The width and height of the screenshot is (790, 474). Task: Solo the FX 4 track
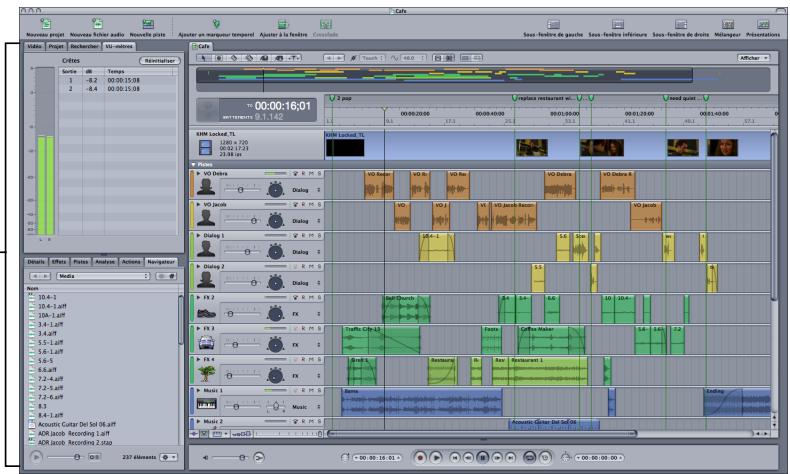(319, 359)
